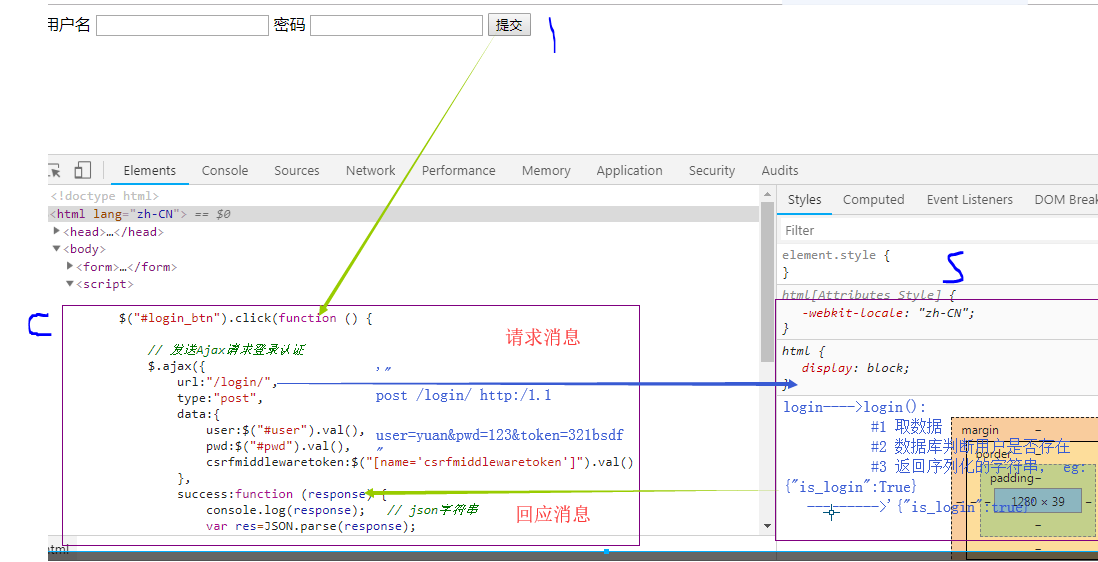Click the box model 1280 × 39 content box
Viewport: 1098px width, 562px height.
click(x=1038, y=501)
